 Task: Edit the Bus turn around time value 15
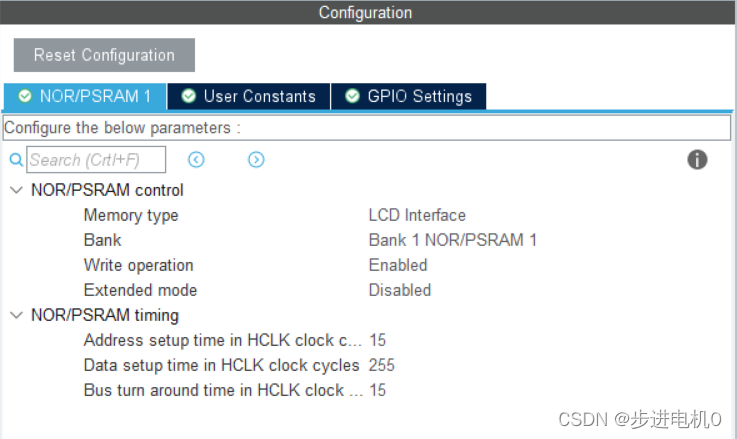coord(377,390)
